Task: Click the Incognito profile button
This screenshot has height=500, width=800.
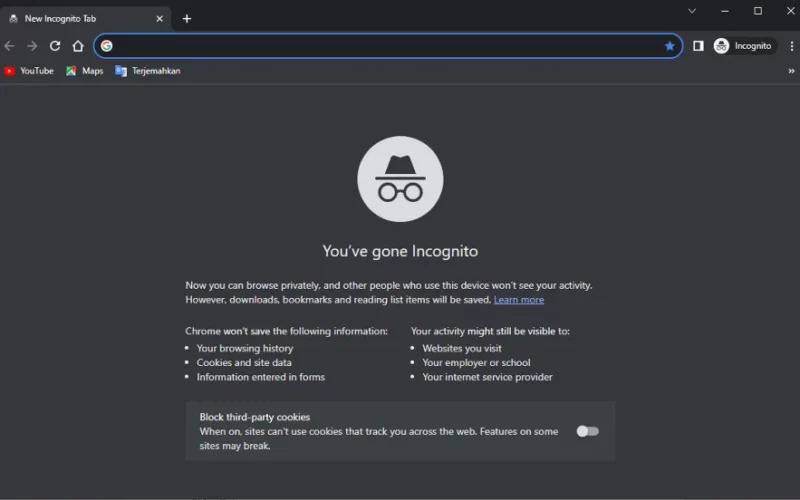Action: click(744, 46)
